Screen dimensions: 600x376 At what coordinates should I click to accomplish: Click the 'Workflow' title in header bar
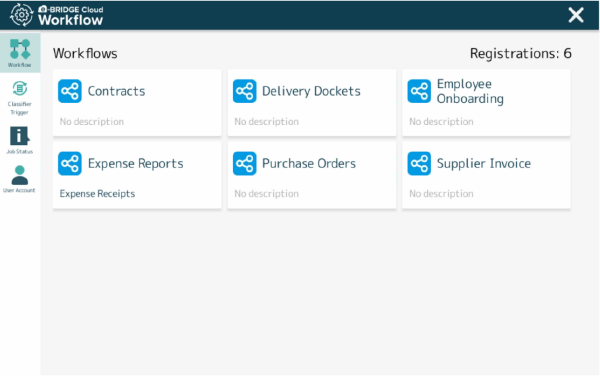pyautogui.click(x=70, y=20)
